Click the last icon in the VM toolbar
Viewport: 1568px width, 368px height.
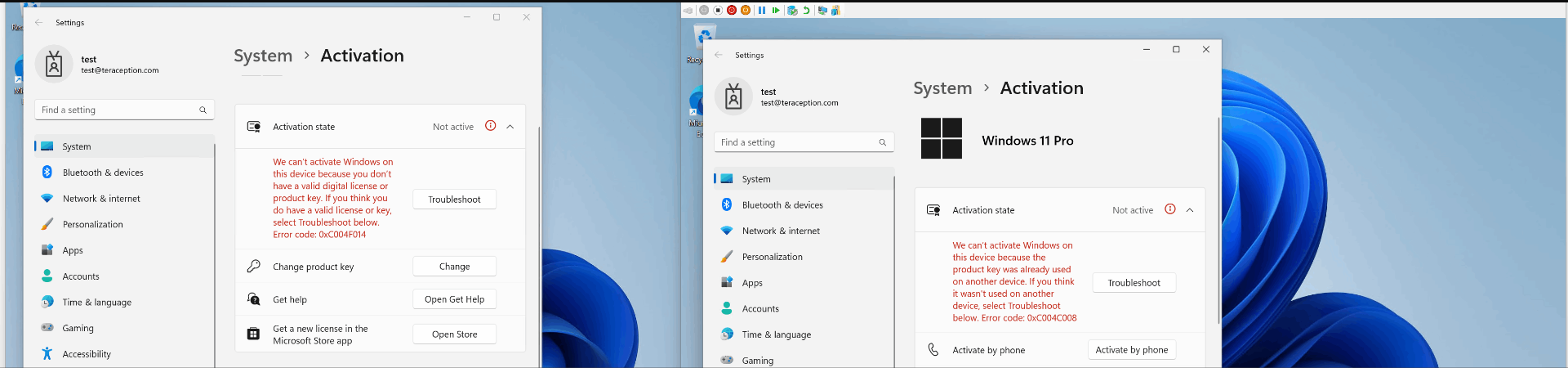[x=835, y=10]
